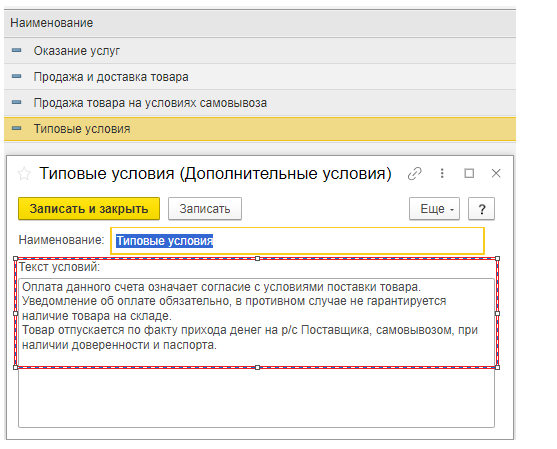This screenshot has width=557, height=449.
Task: Open help with the question mark button
Action: click(x=481, y=209)
